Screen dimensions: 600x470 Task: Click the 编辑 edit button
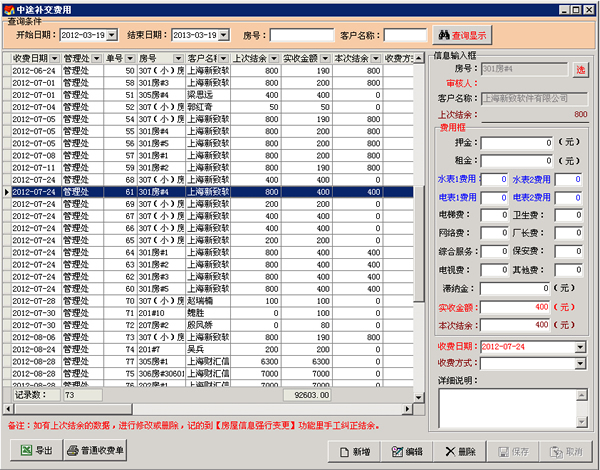[x=413, y=451]
